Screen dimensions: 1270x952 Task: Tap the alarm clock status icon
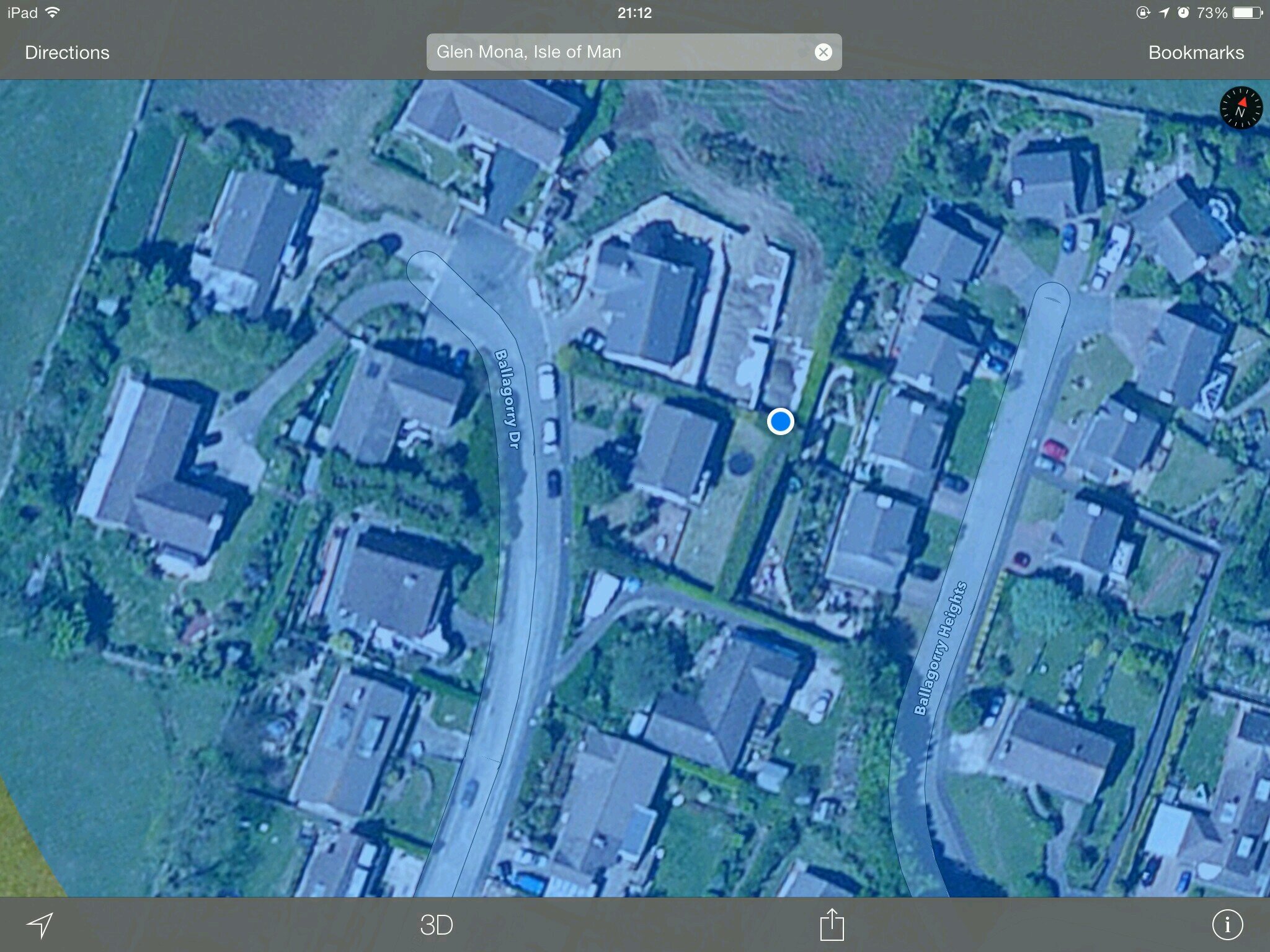coord(1183,12)
